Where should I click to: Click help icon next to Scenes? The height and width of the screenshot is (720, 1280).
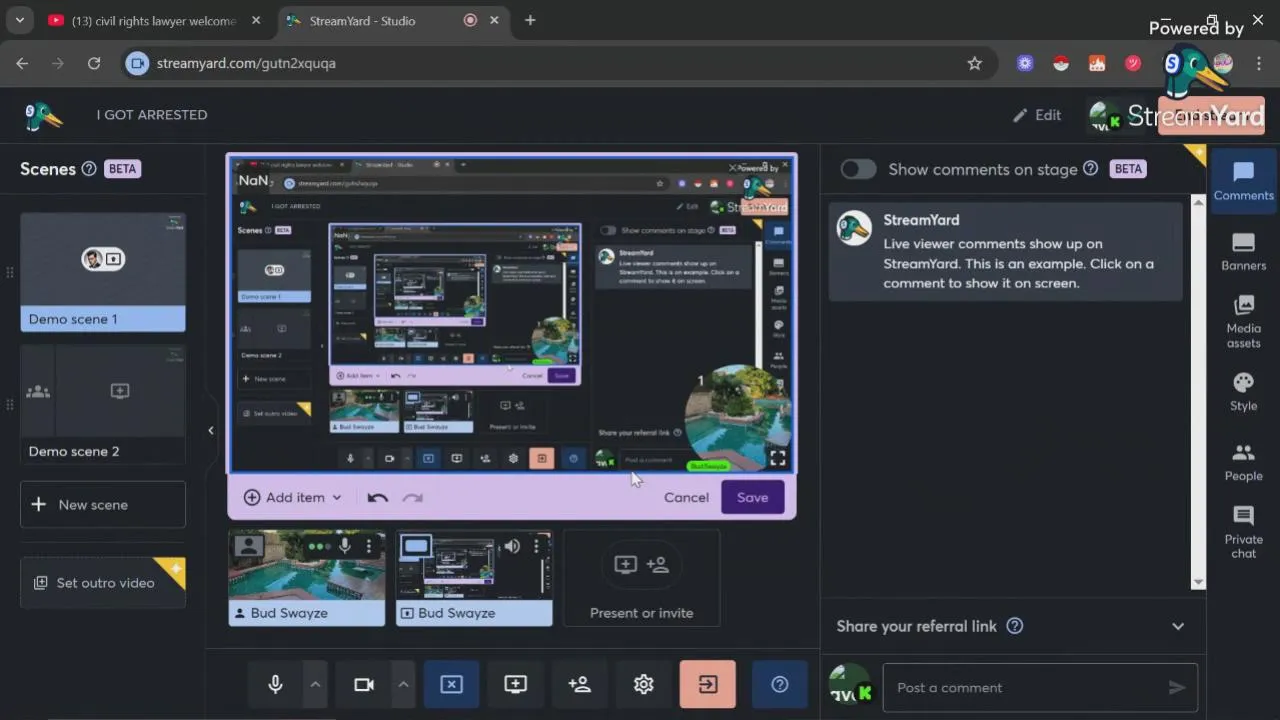coord(89,169)
